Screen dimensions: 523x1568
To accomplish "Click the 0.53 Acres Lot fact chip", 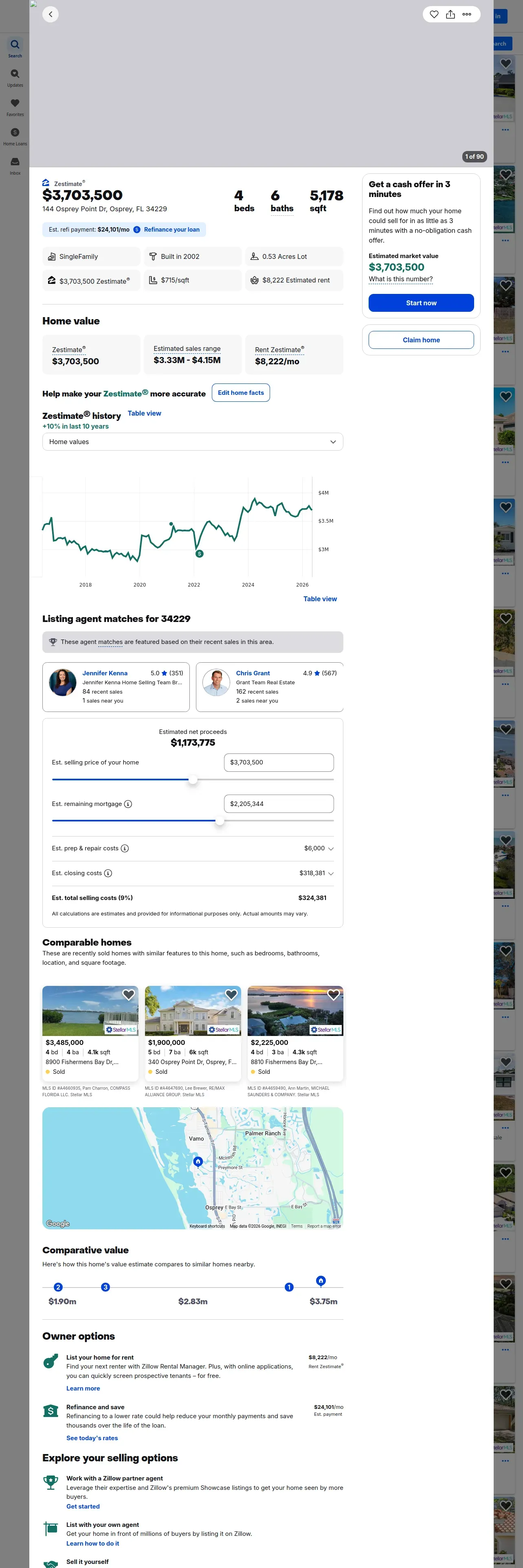I will tap(294, 257).
